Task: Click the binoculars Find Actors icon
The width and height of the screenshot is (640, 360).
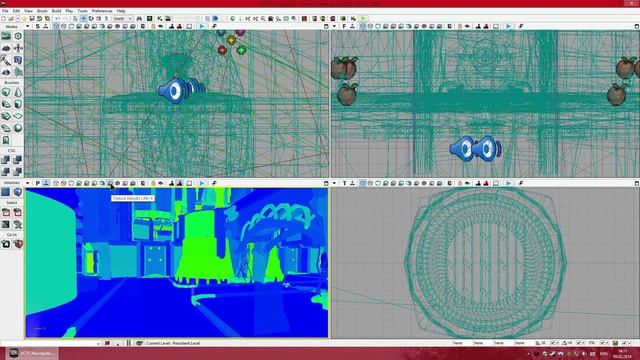Action: coord(140,19)
